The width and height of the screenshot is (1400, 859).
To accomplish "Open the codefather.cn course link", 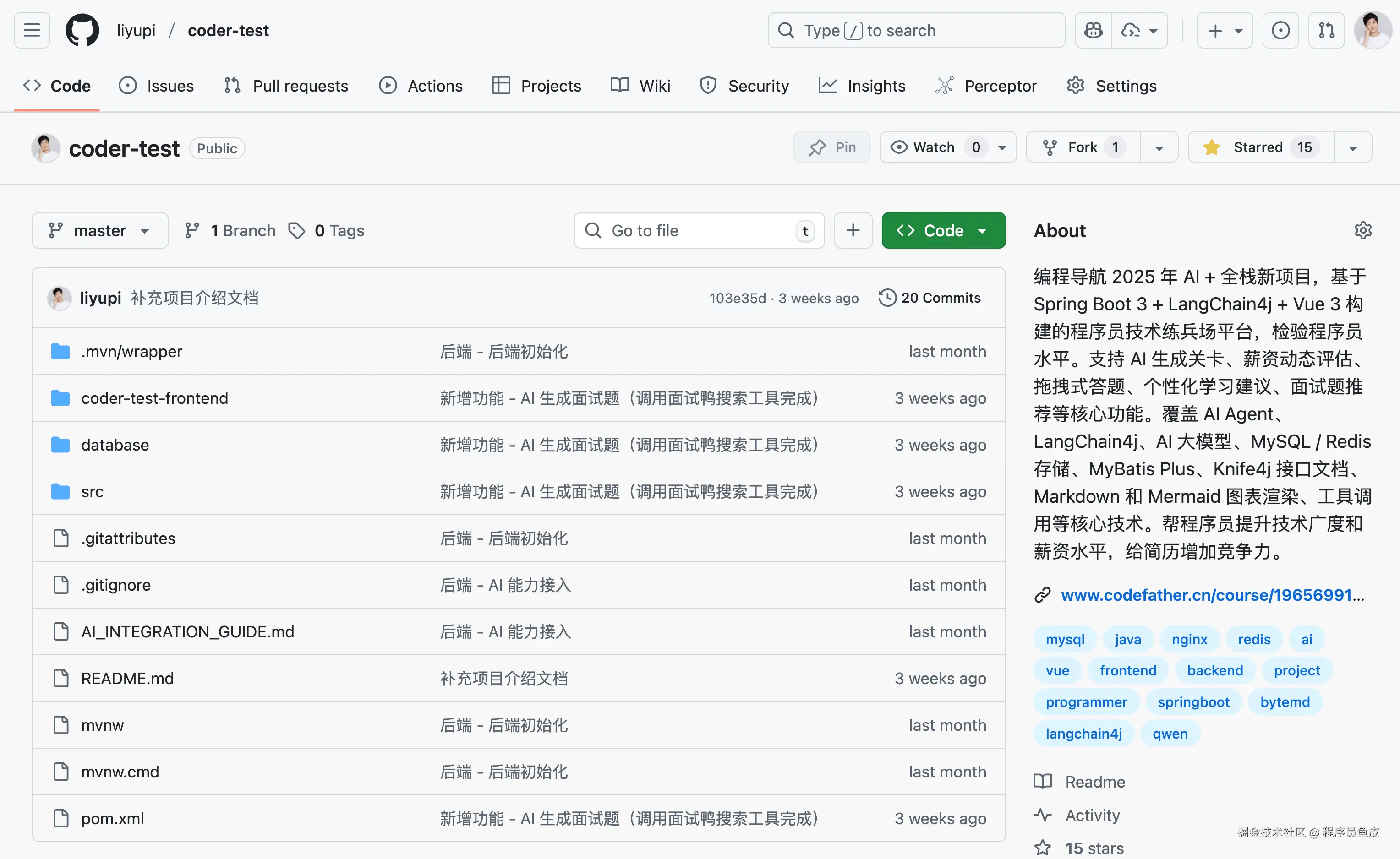I will (x=1211, y=595).
